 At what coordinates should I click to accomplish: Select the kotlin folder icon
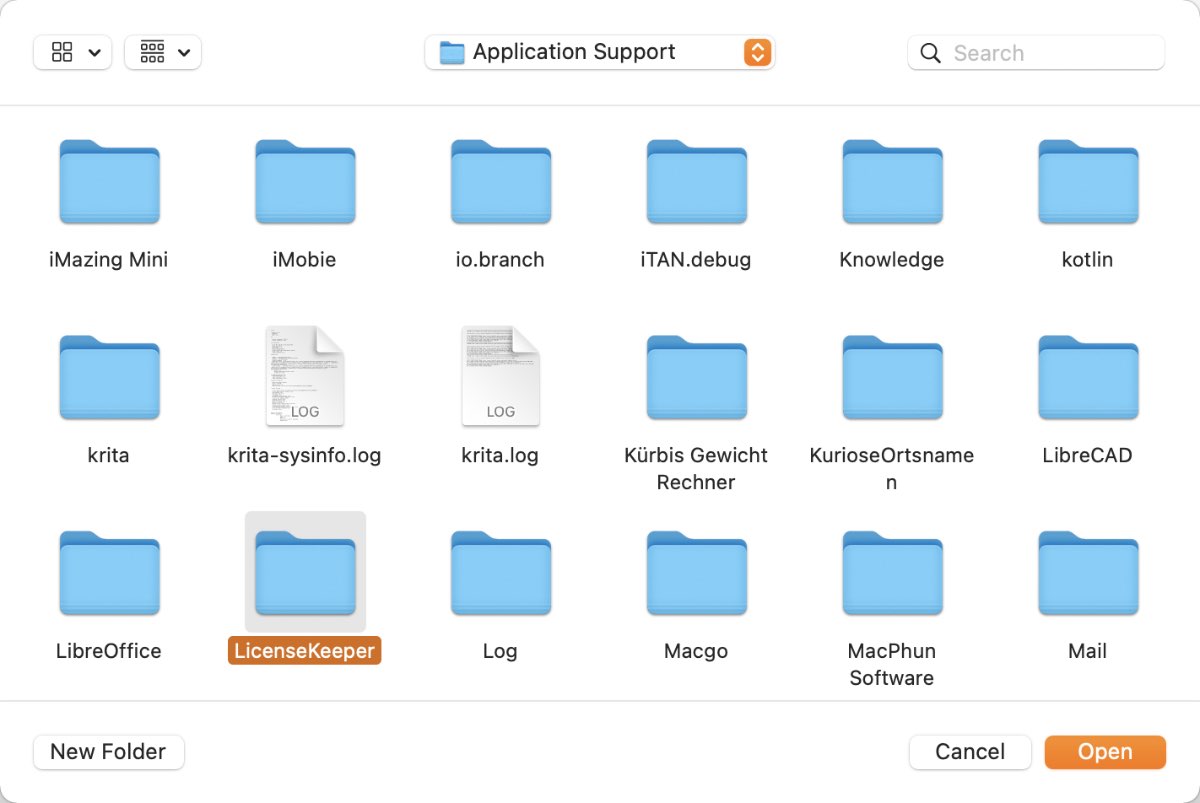pyautogui.click(x=1089, y=181)
